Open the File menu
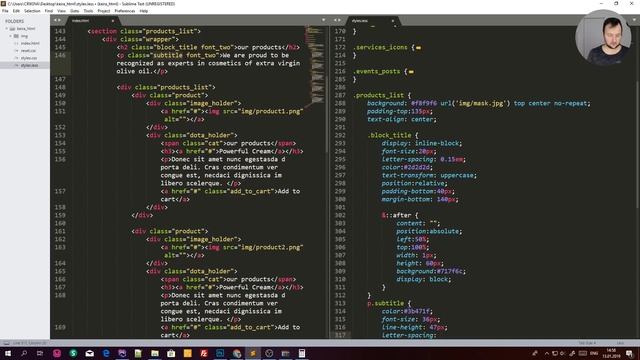Image resolution: width=640 pixels, height=360 pixels. pos(5,11)
